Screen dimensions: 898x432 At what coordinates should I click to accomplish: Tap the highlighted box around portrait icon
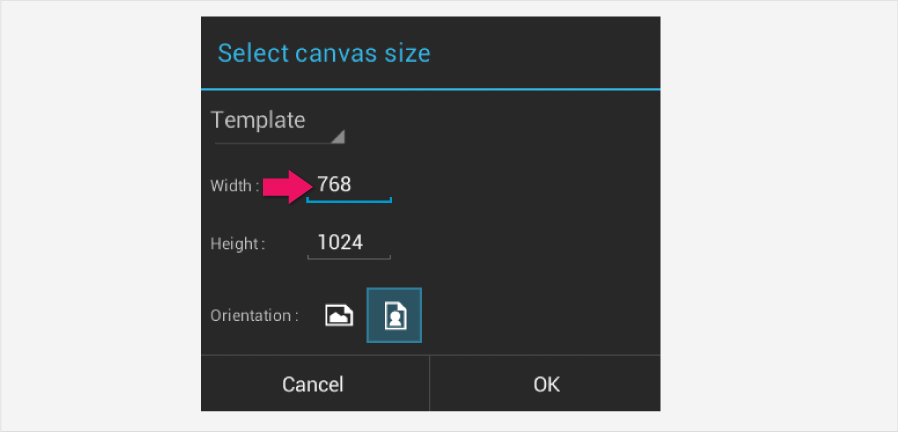(x=394, y=315)
